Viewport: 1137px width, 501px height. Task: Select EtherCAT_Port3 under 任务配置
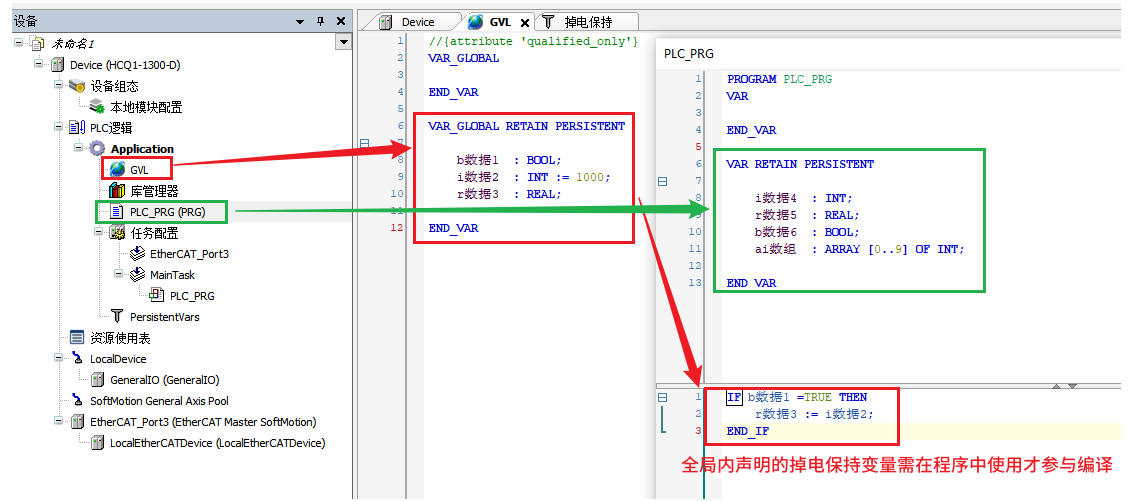click(x=189, y=254)
